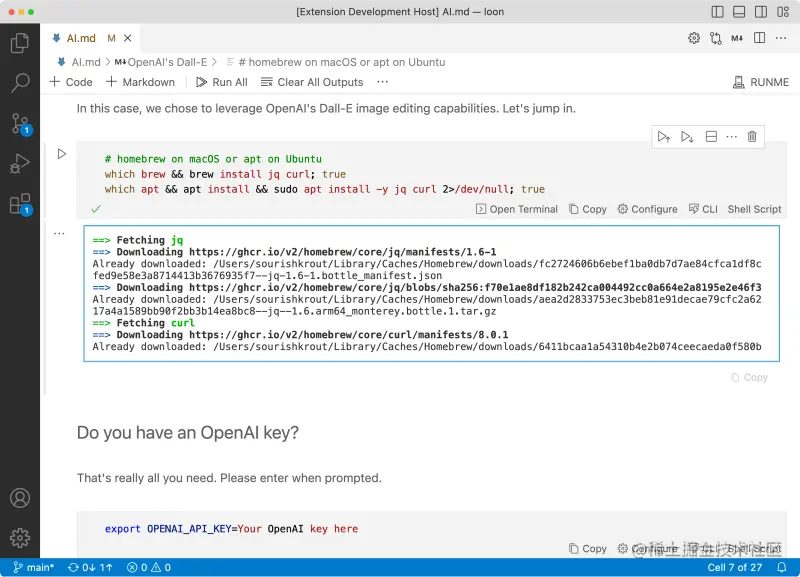Open cell toolbar more actions ellipsis
This screenshot has height=577, width=800.
point(732,137)
